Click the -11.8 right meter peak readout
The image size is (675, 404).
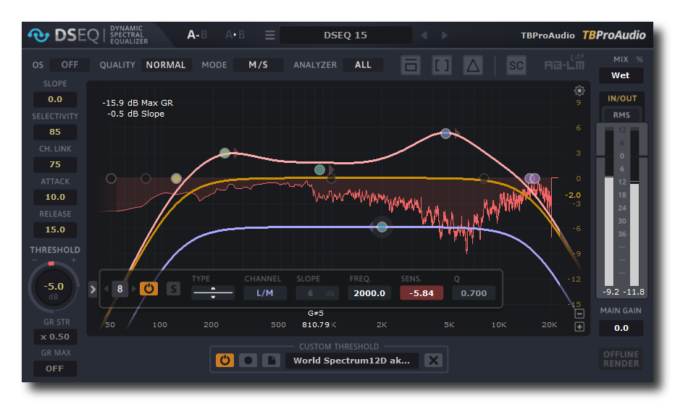[x=635, y=292]
